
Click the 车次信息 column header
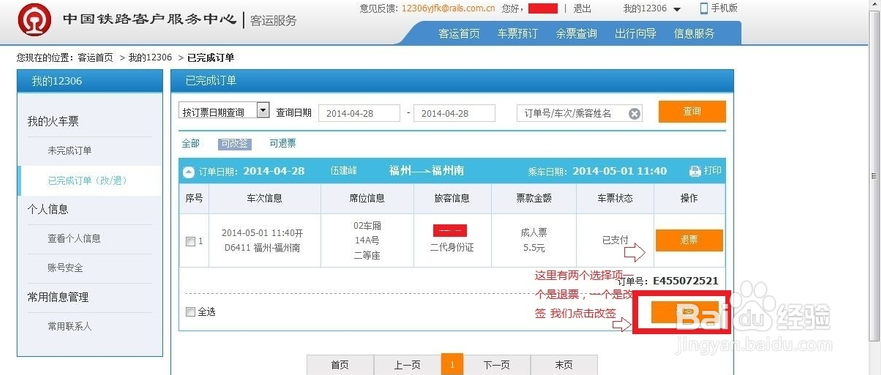tap(265, 198)
